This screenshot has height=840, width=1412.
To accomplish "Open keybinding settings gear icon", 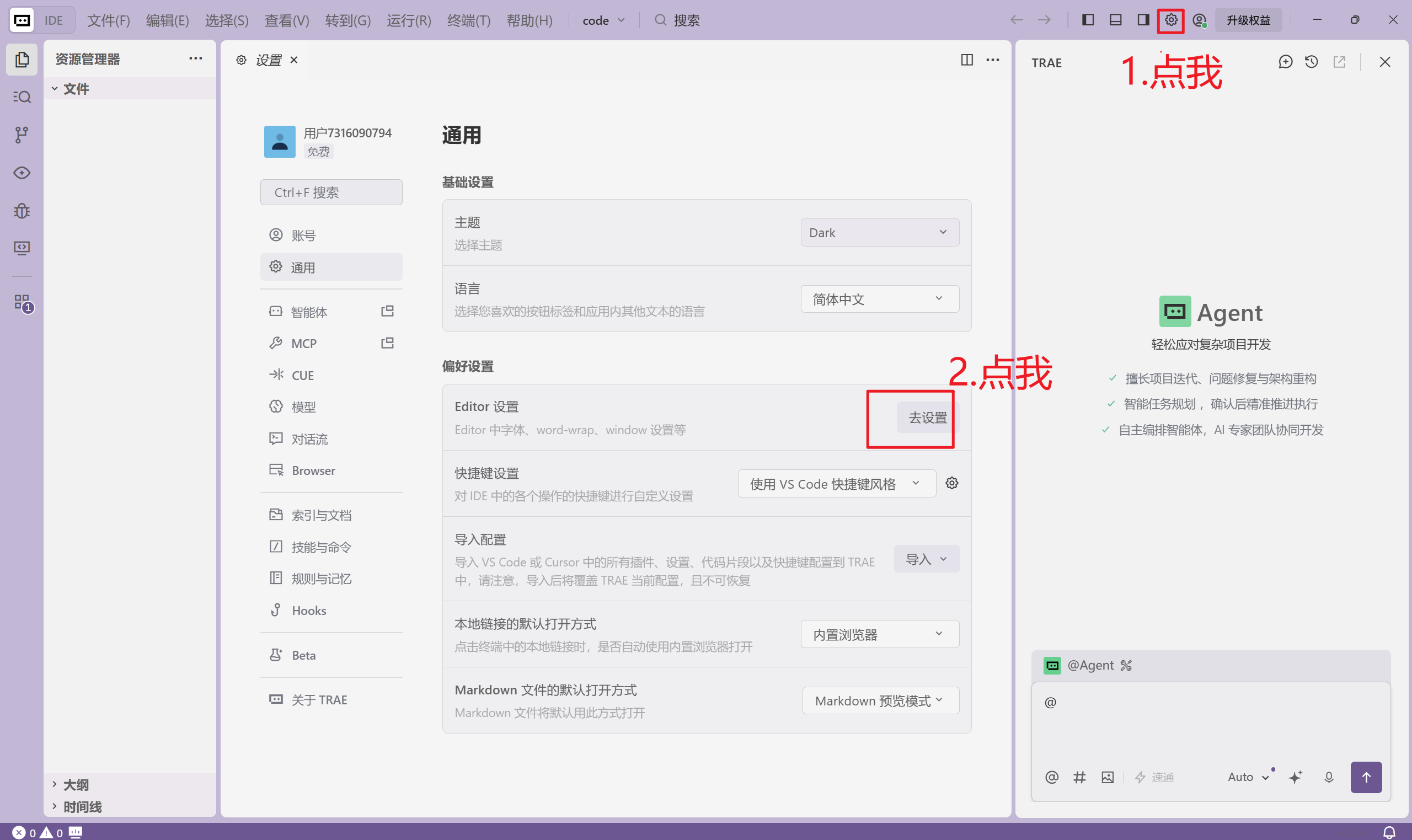I will pos(952,483).
